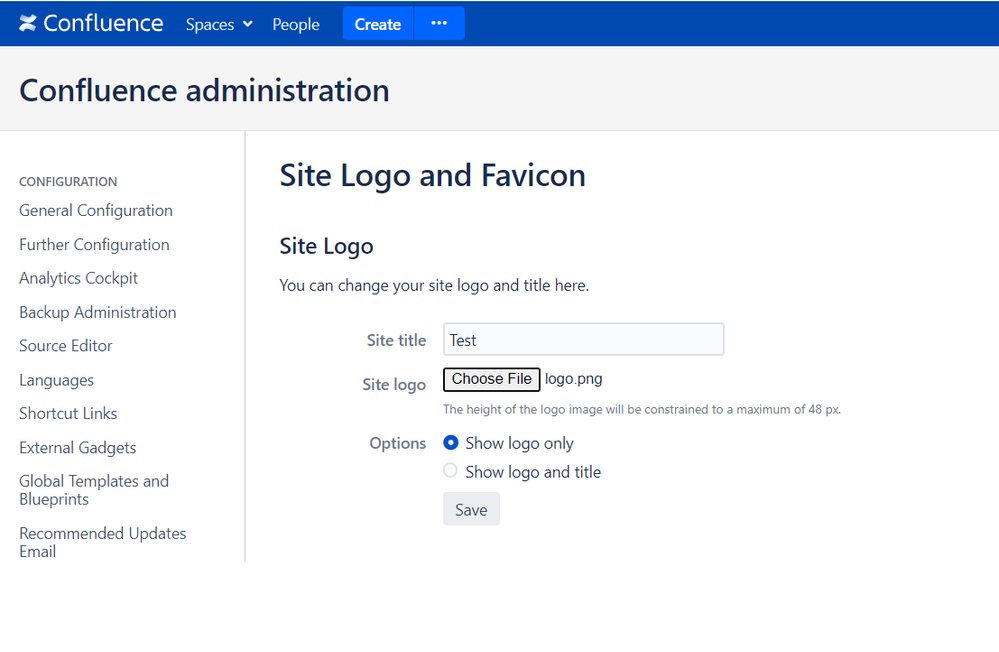The height and width of the screenshot is (652, 999).
Task: Click the Options field label
Action: (x=398, y=443)
